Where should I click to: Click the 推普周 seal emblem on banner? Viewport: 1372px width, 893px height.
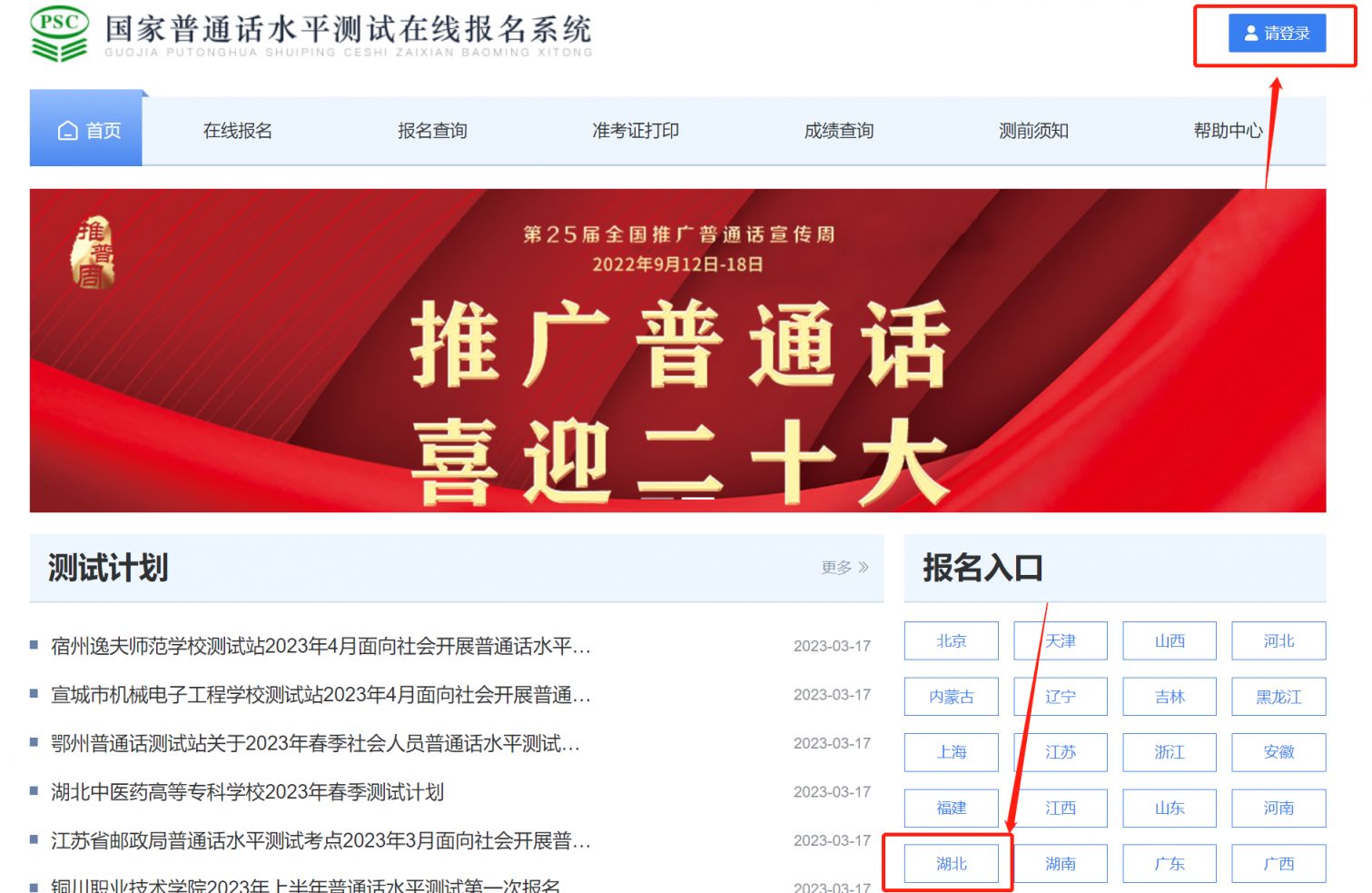click(x=93, y=253)
